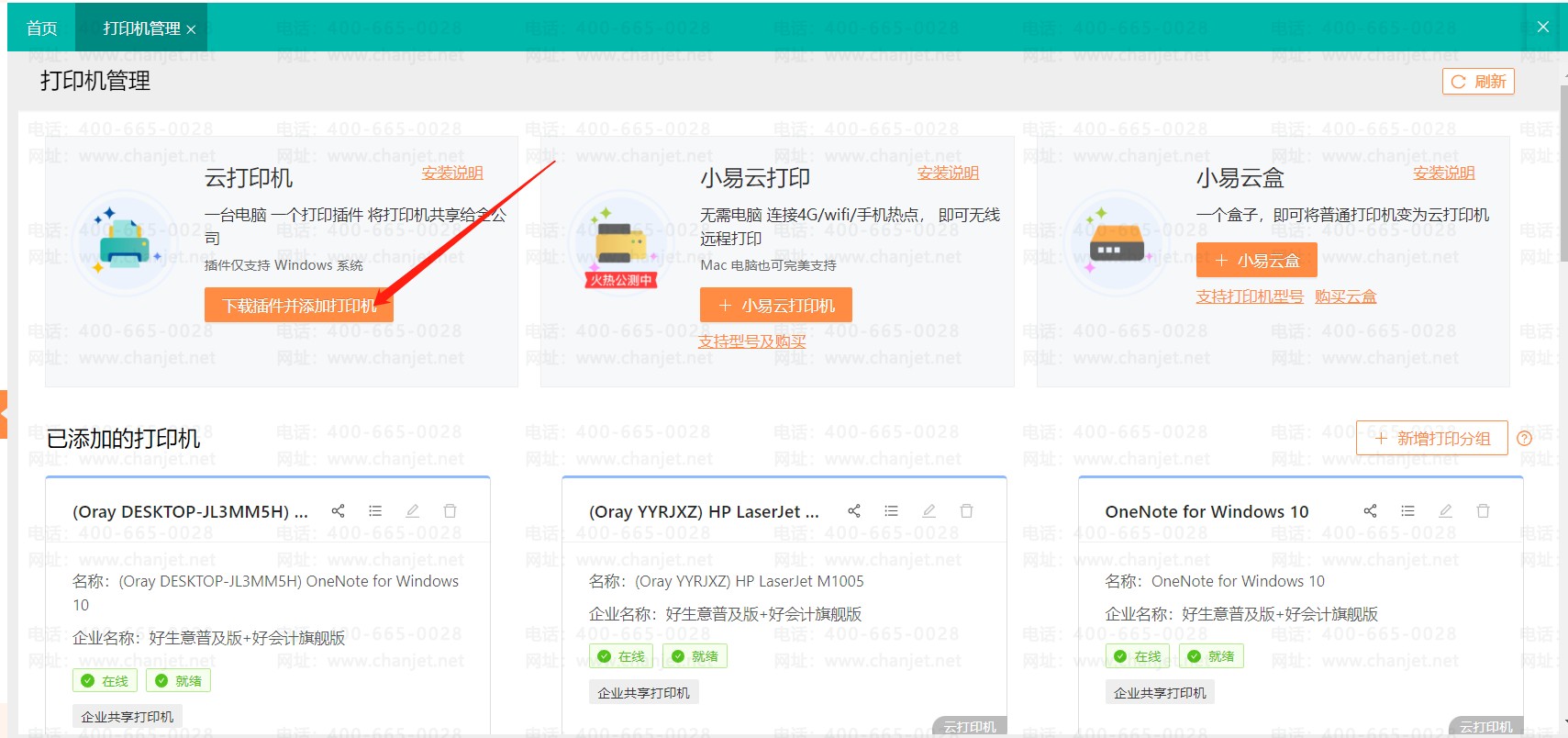This screenshot has height=738, width=1568.
Task: Delete the HP LaserJet printer
Action: click(966, 511)
